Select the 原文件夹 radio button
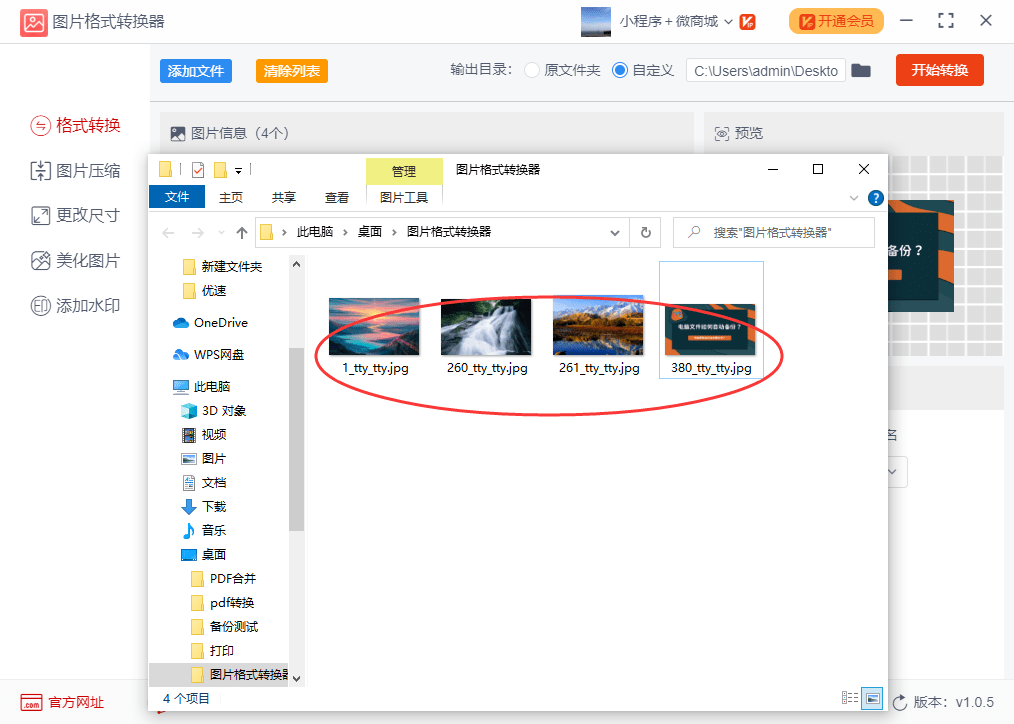The image size is (1014, 724). coord(531,70)
